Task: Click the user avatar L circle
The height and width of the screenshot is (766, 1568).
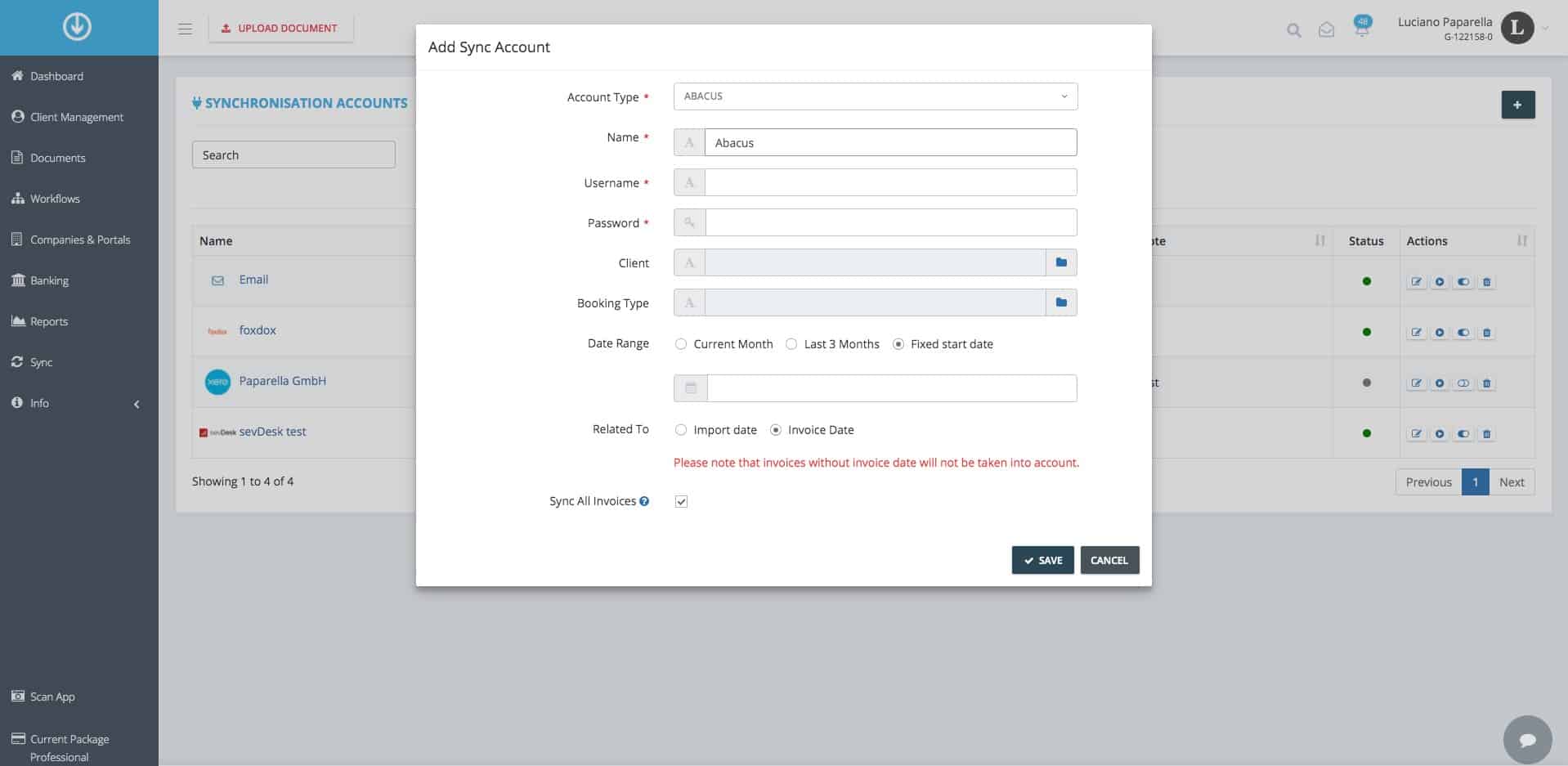Action: tap(1517, 29)
